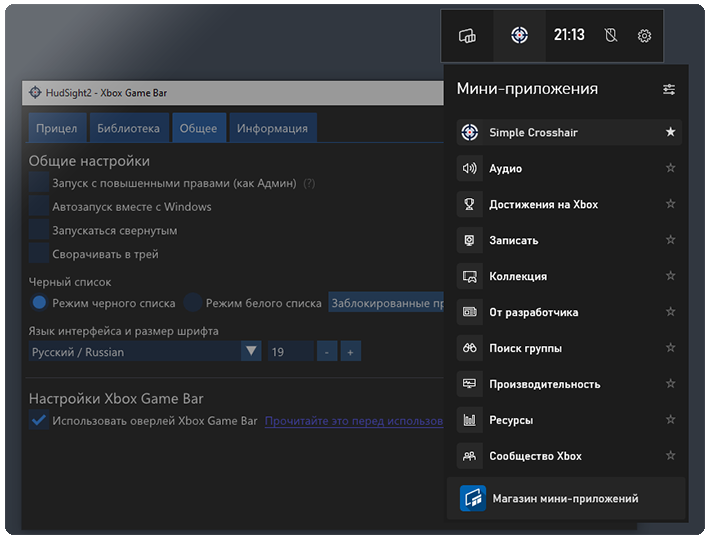Click the HudSight2 - Xbox Game Bar title bar
This screenshot has height=540, width=710.
tap(233, 93)
